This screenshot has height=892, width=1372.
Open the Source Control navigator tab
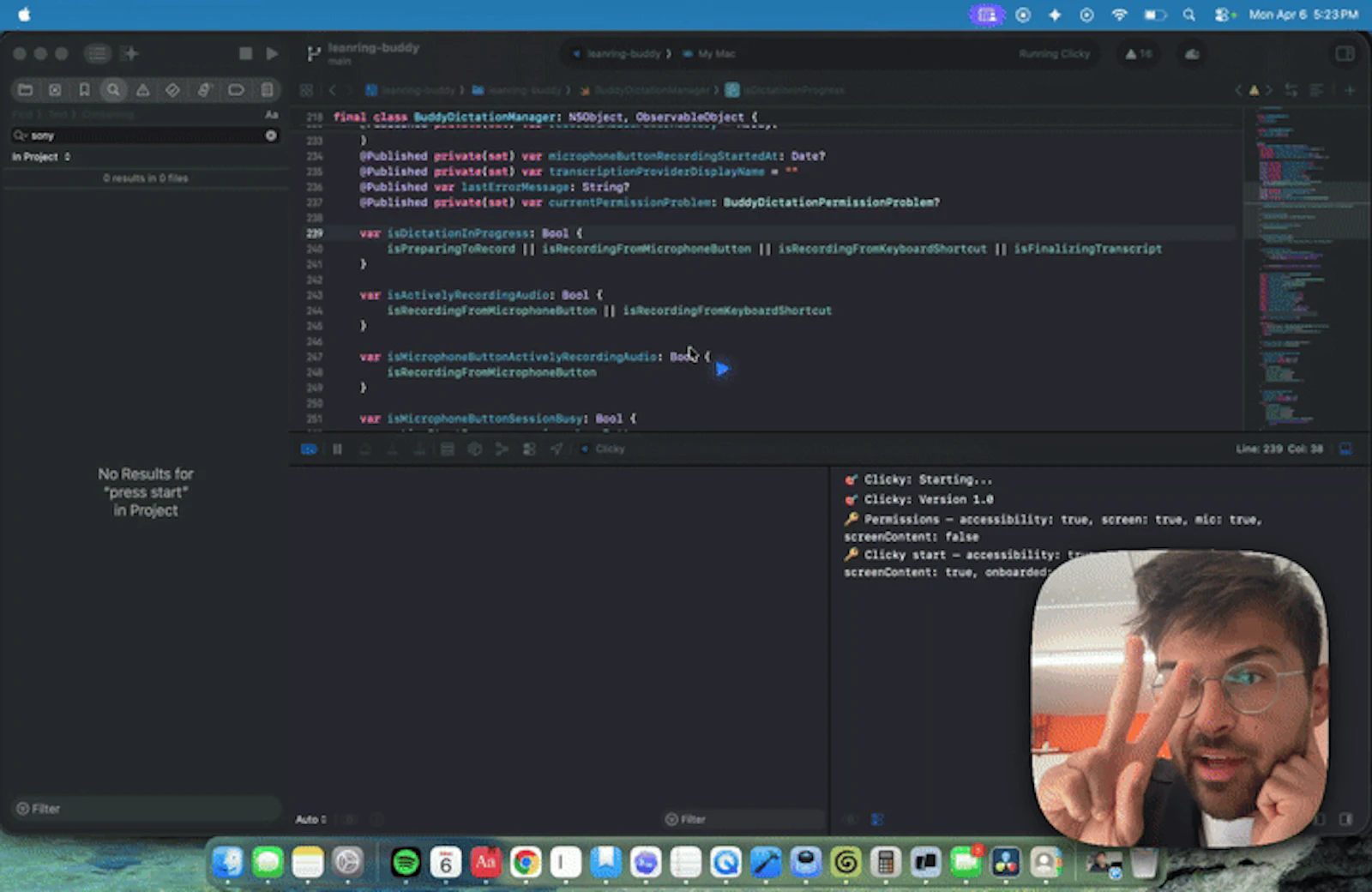point(55,90)
